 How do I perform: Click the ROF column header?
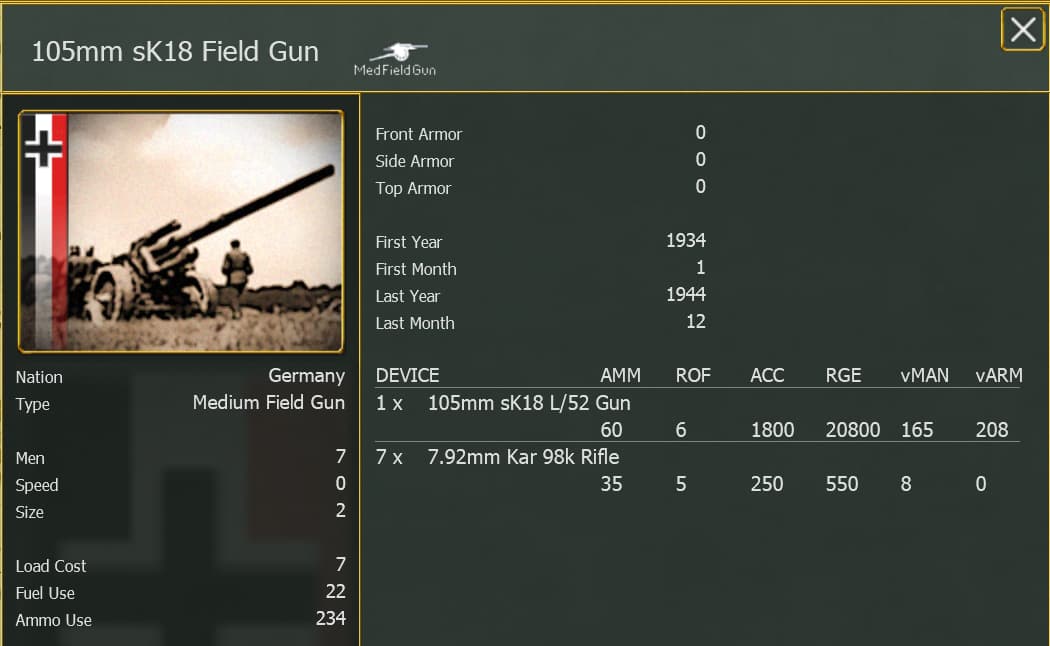(694, 376)
